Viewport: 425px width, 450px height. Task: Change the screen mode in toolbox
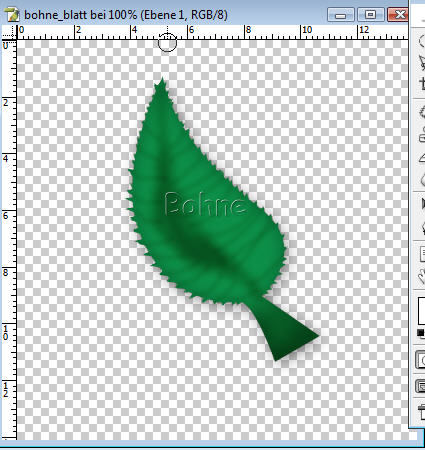click(420, 386)
